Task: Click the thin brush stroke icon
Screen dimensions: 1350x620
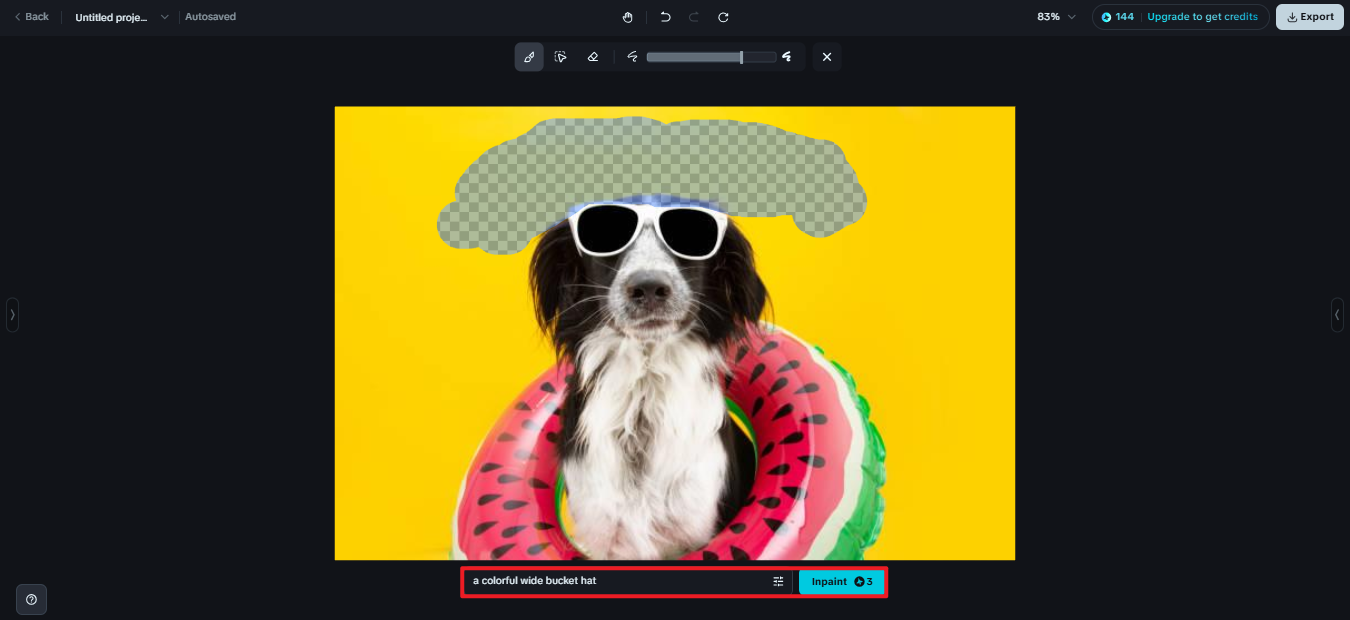Action: (x=632, y=57)
